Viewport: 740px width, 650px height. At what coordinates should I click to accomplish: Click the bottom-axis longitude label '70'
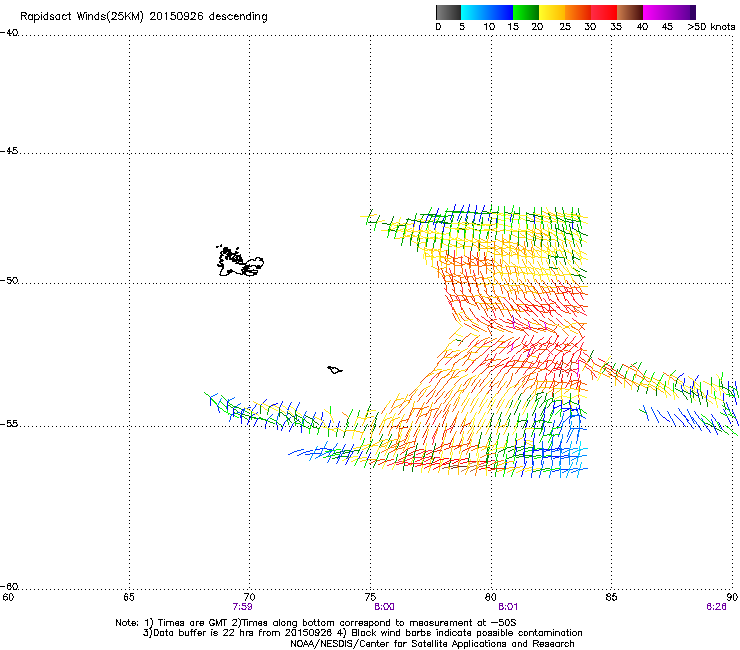[x=249, y=597]
